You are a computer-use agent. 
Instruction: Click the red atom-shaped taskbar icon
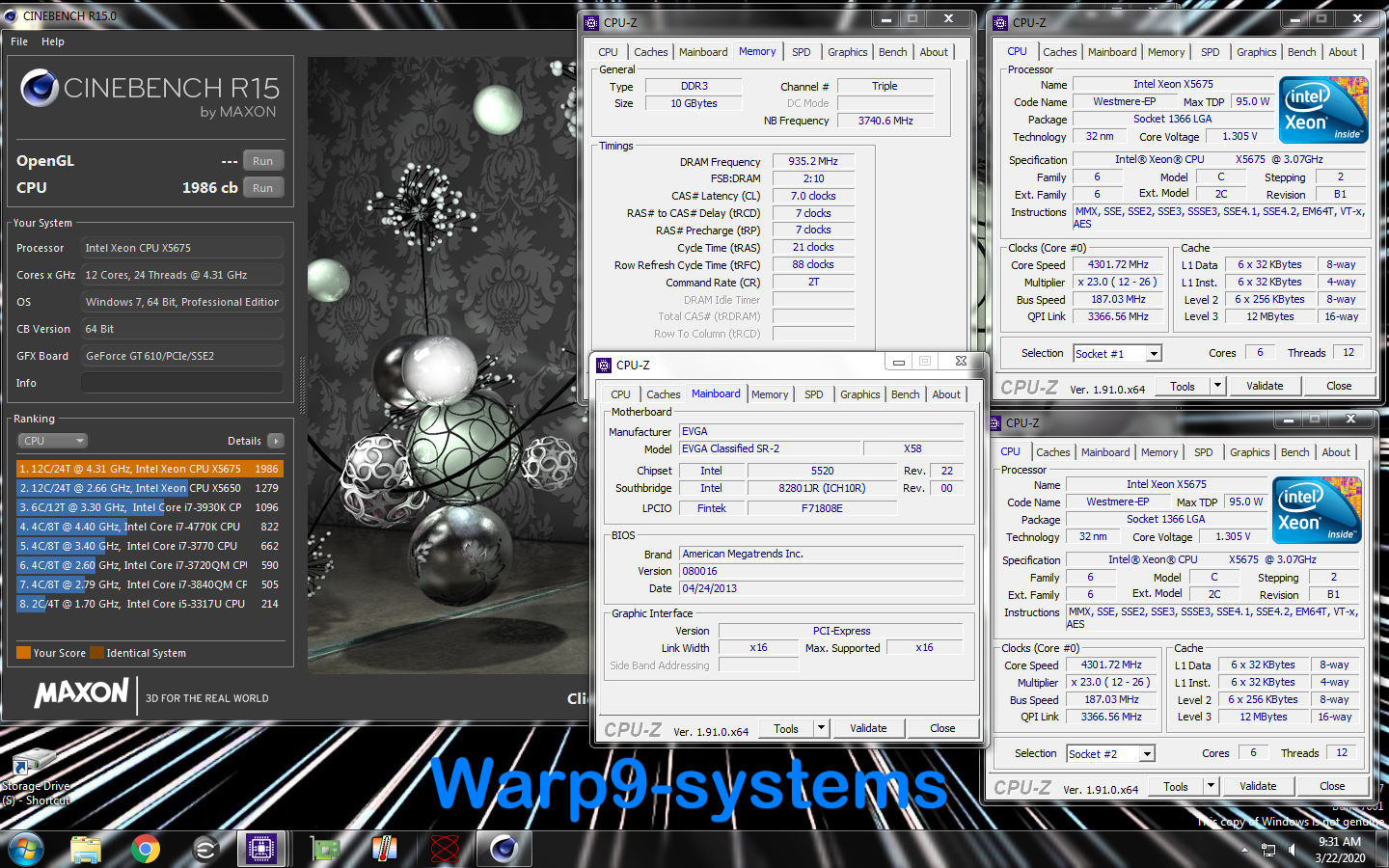445,849
